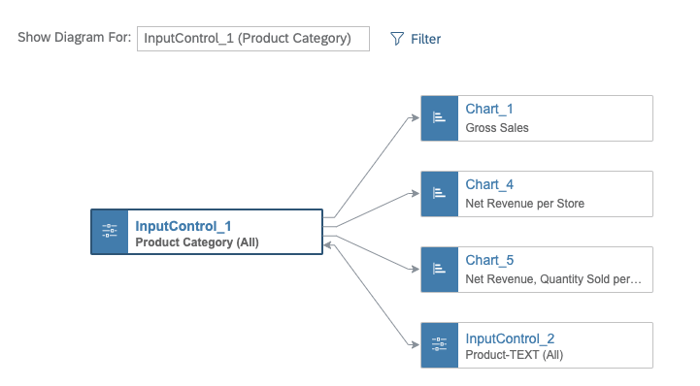Click the InputControl_2 slider icon
The height and width of the screenshot is (386, 700).
click(439, 345)
